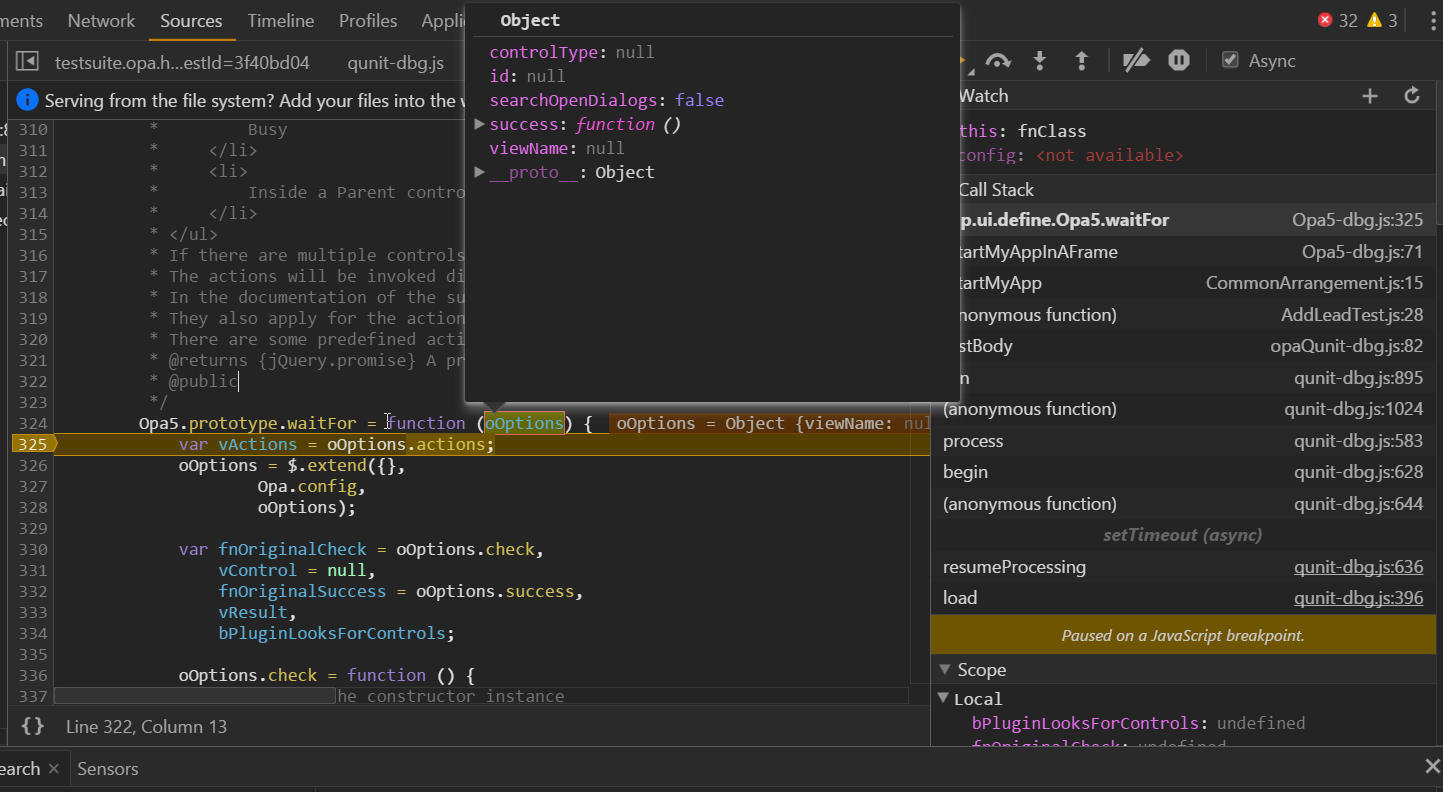
Task: Click the code on line 332 fnOriginalSuccess
Action: pos(400,591)
